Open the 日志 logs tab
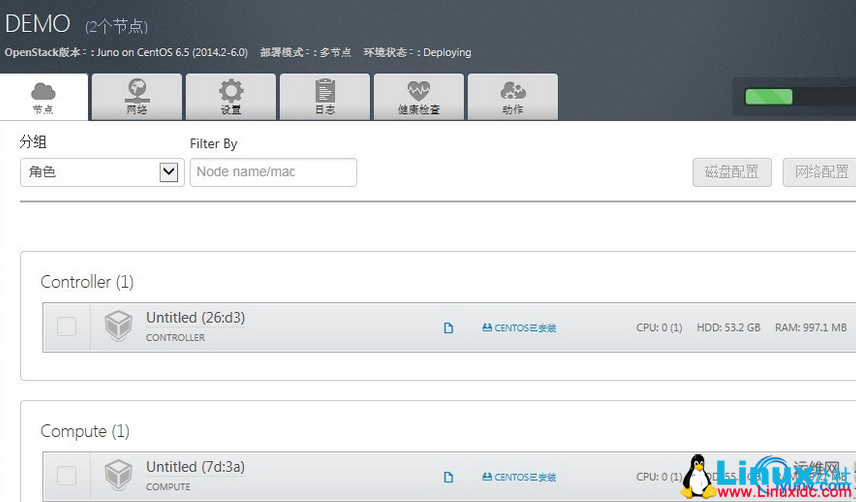The image size is (856, 502). point(325,97)
